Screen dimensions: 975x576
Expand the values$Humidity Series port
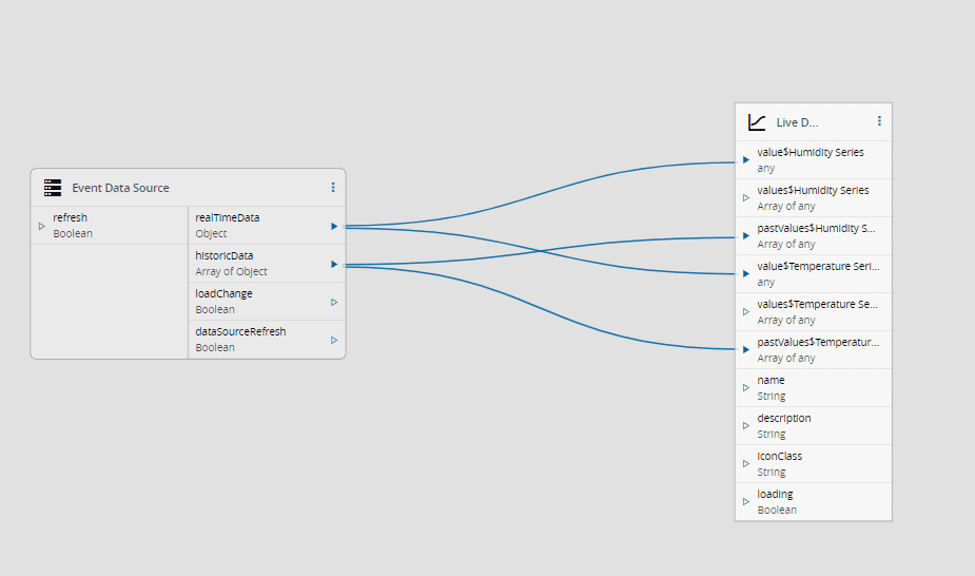744,197
